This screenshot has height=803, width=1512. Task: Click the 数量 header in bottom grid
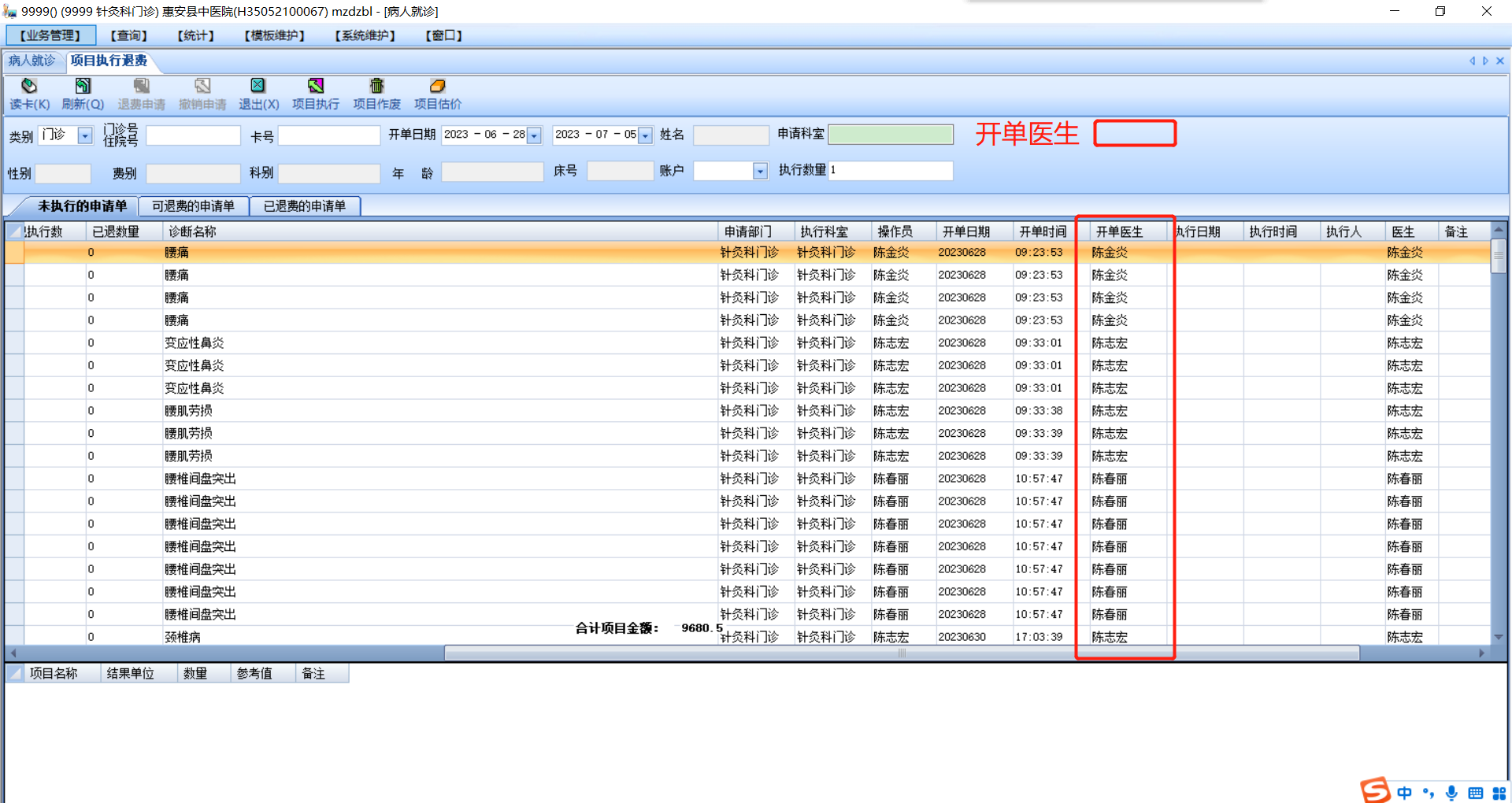click(x=204, y=673)
